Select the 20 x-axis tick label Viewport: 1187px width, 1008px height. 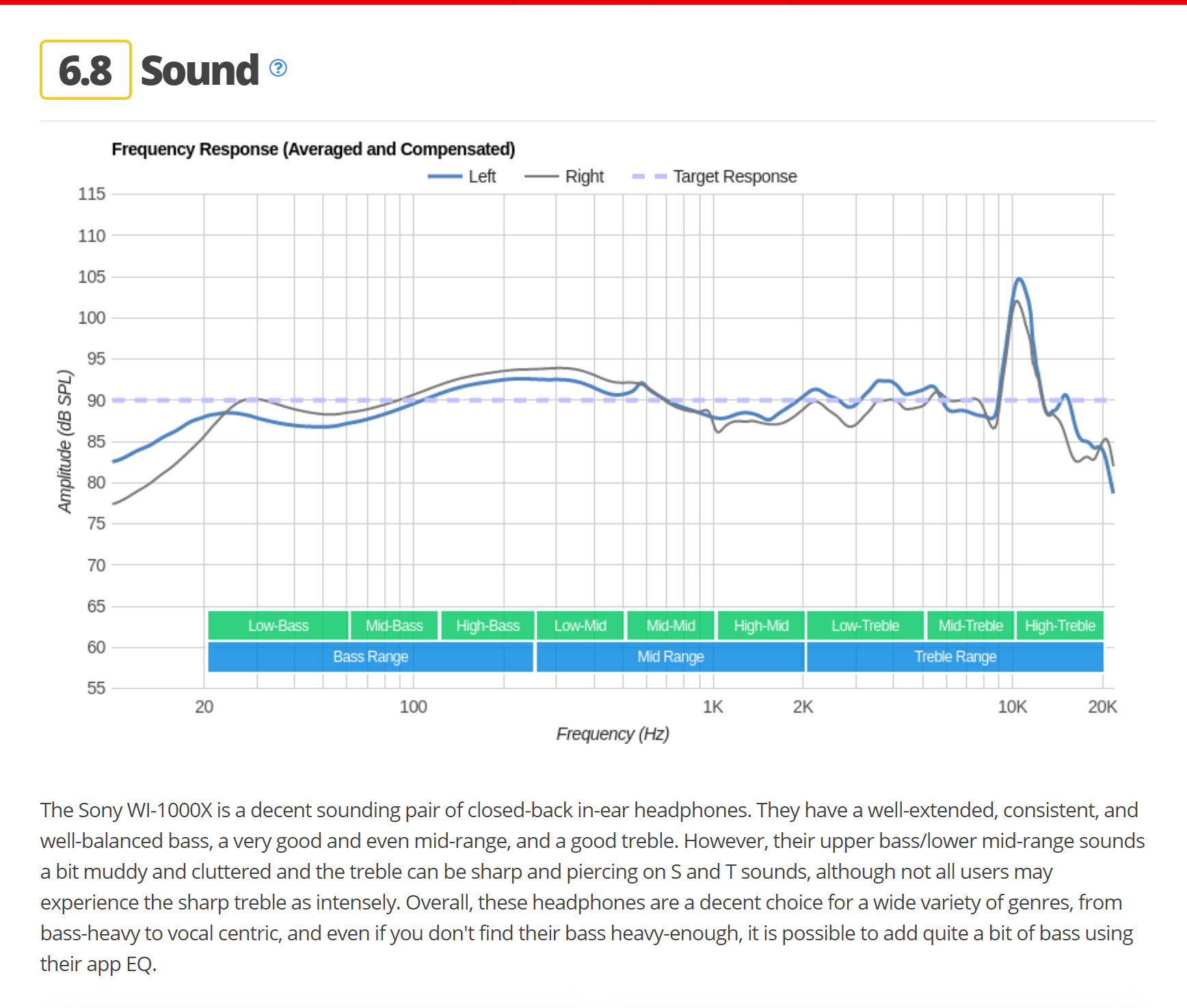pyautogui.click(x=204, y=706)
